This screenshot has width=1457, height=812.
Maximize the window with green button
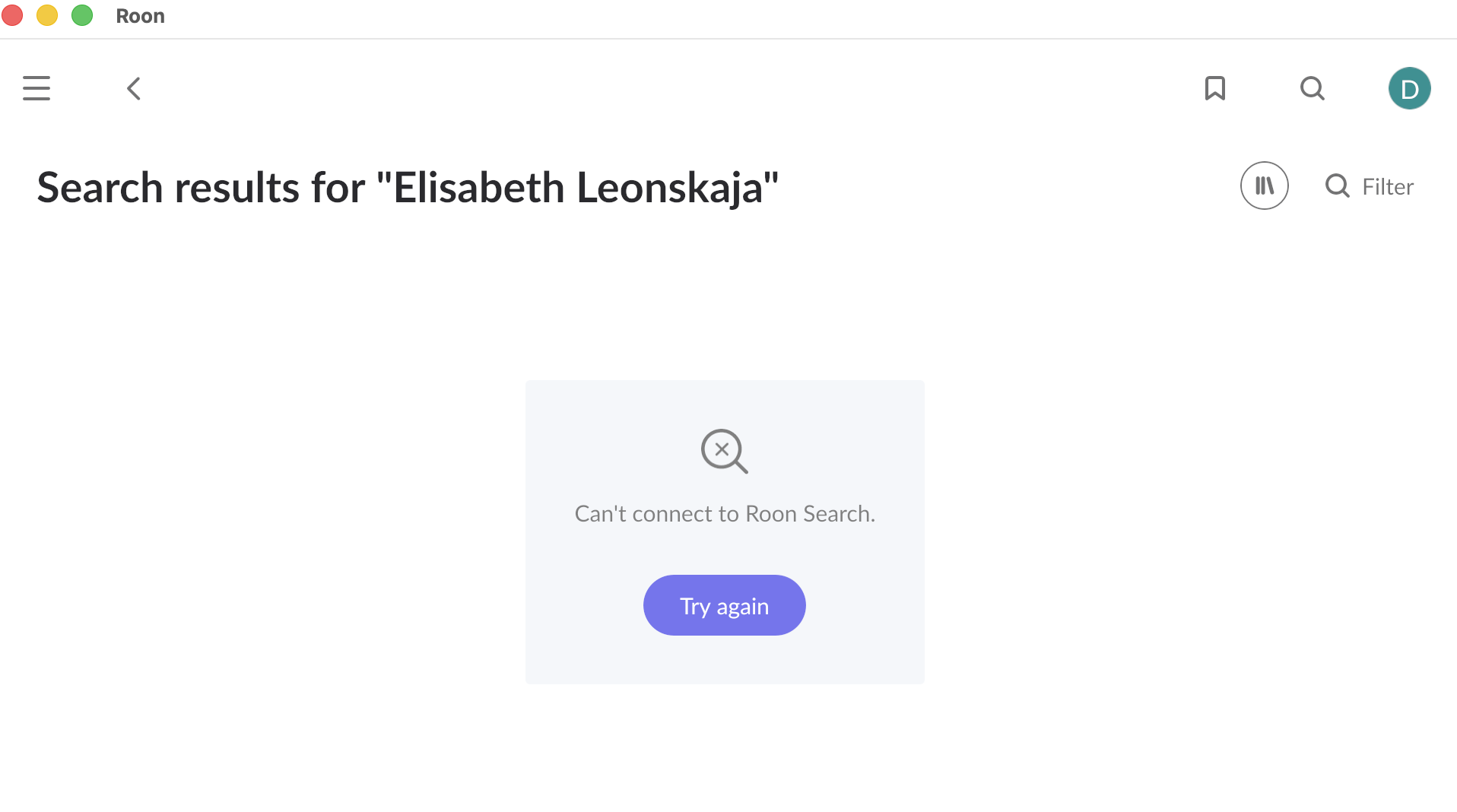pos(82,15)
